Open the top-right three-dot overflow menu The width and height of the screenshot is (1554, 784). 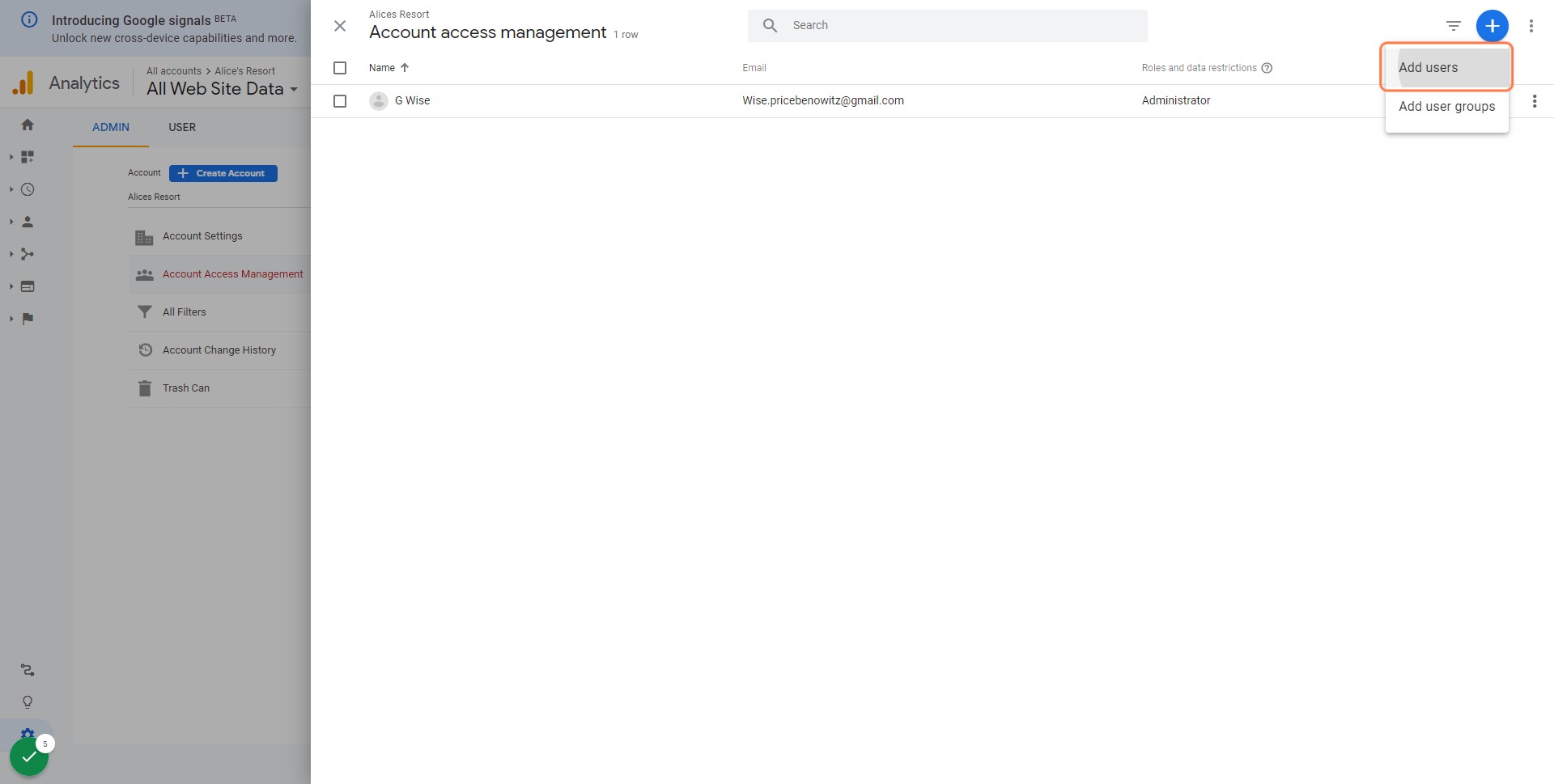pyautogui.click(x=1531, y=26)
